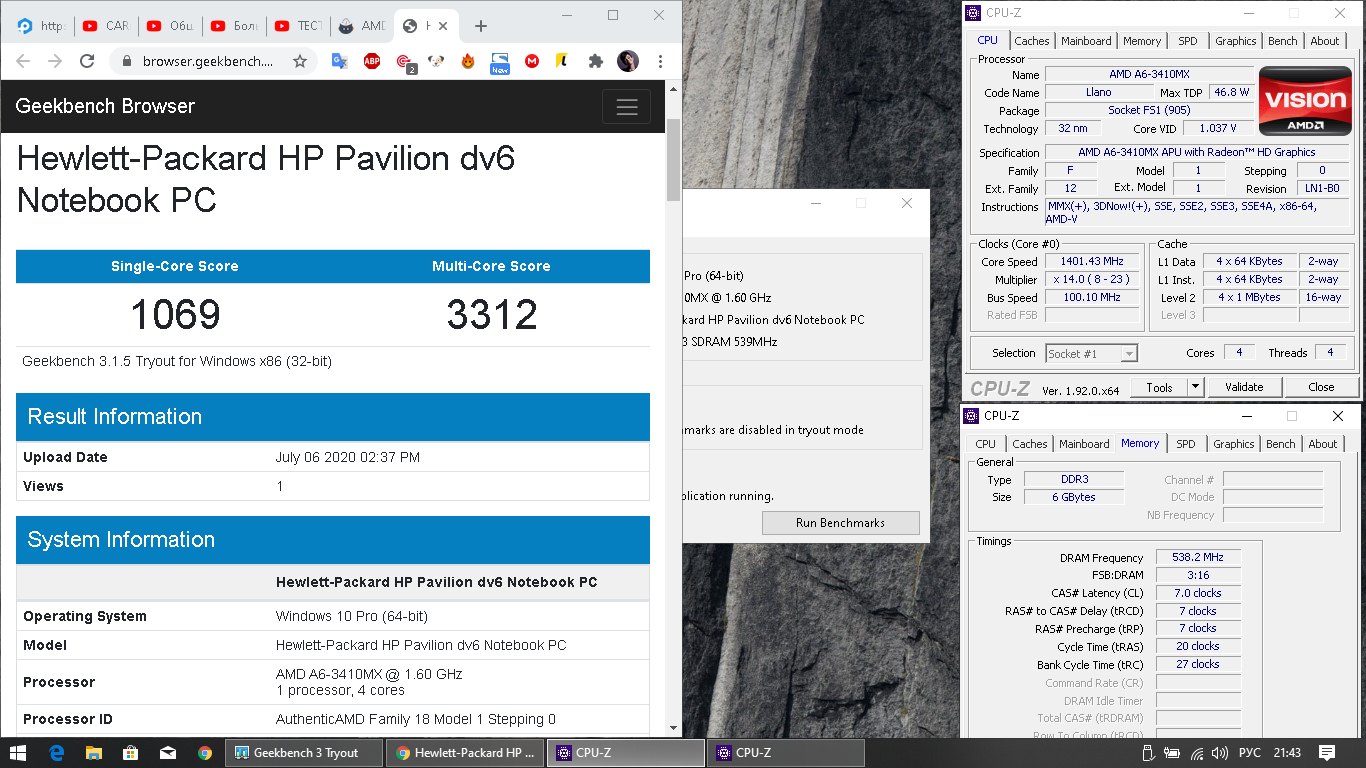Image resolution: width=1366 pixels, height=768 pixels.
Task: Open the Chrome profile avatar
Action: pyautogui.click(x=628, y=61)
